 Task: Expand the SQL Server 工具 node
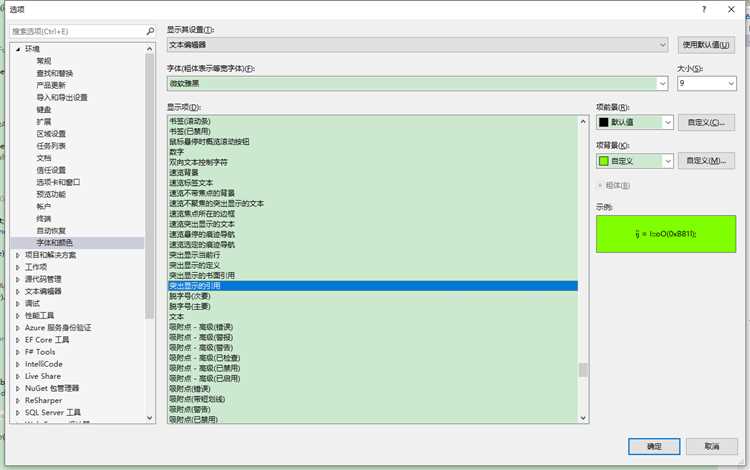click(x=18, y=413)
